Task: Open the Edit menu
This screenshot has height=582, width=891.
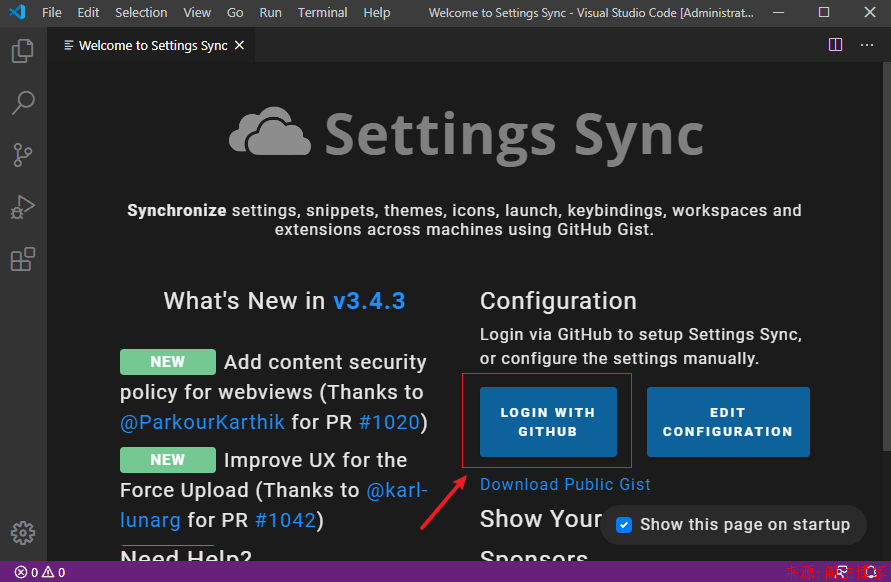Action: [88, 13]
